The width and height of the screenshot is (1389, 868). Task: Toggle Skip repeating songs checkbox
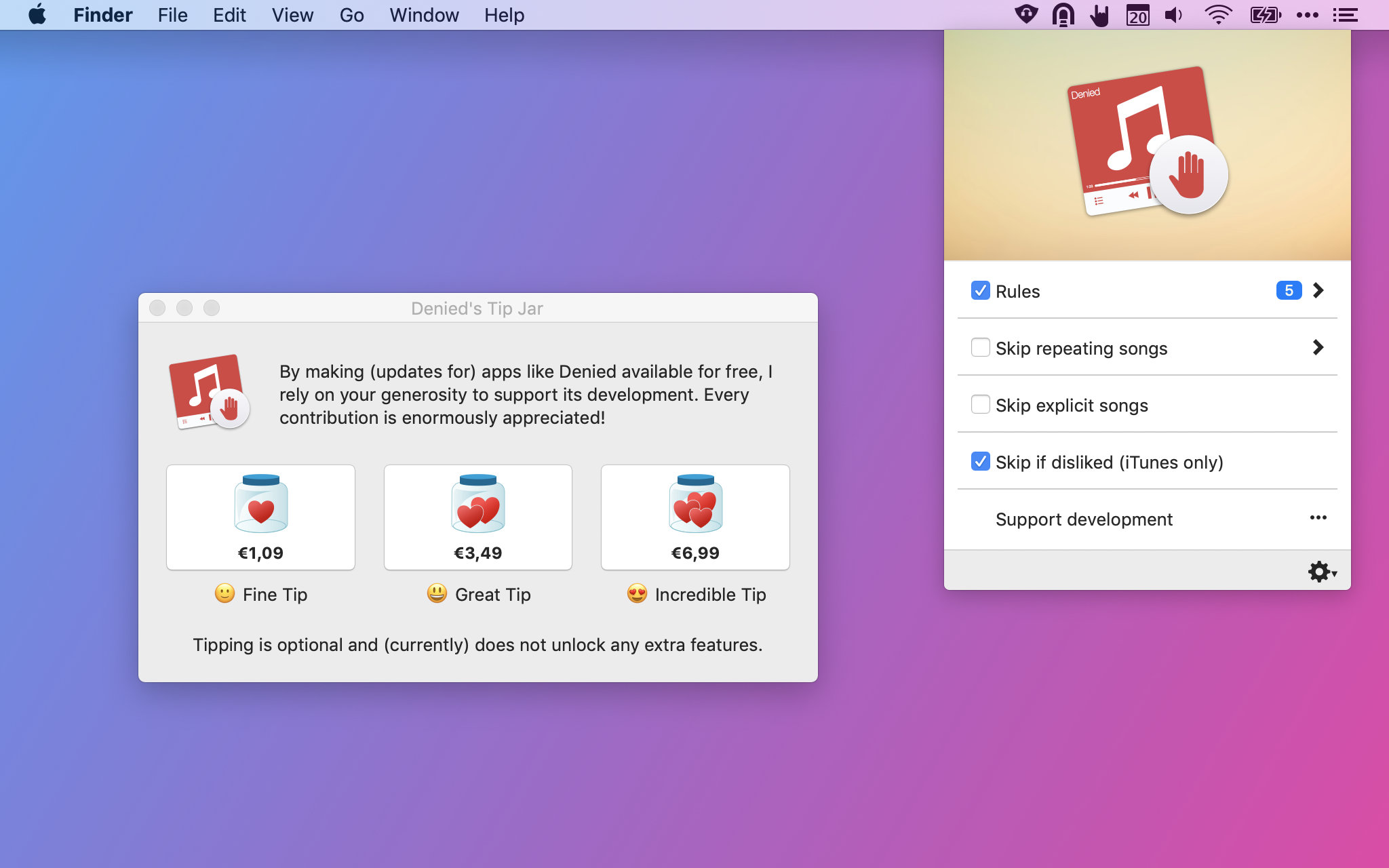point(980,348)
